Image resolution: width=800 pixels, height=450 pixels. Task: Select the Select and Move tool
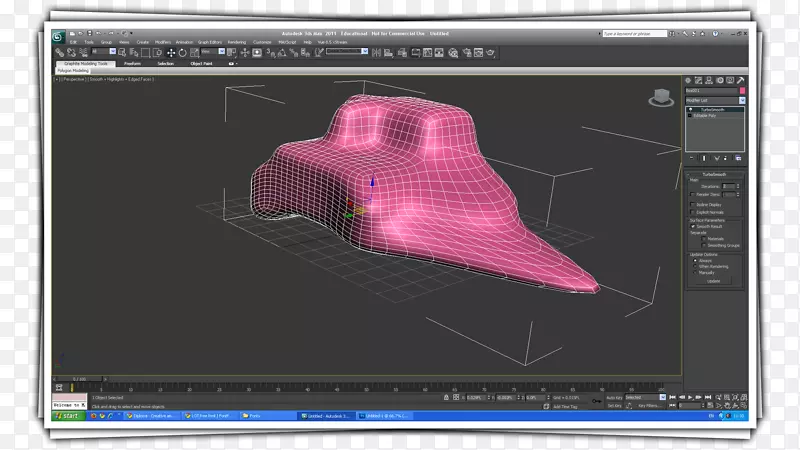tap(171, 53)
